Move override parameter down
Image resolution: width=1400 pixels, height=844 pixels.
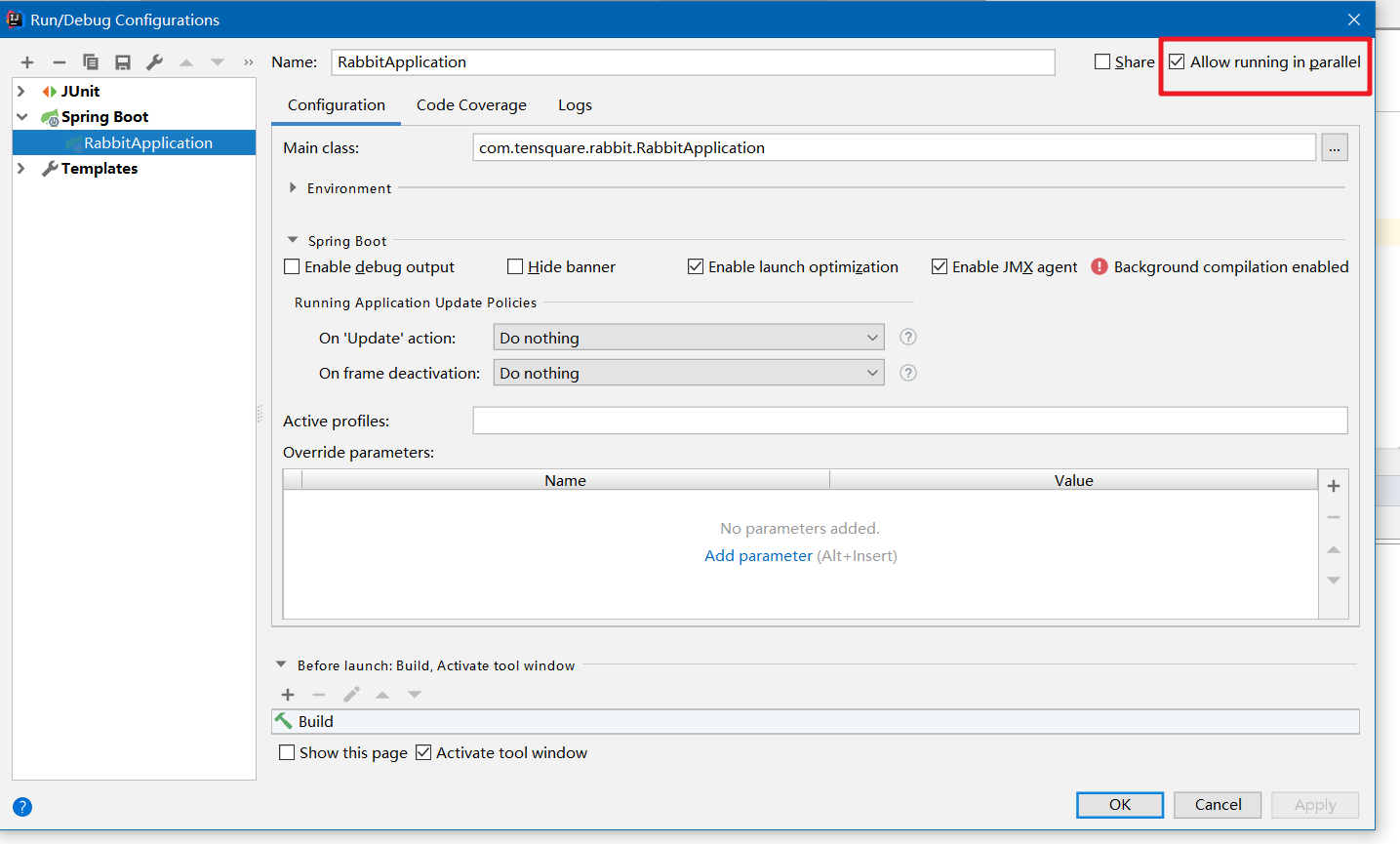coord(1334,581)
